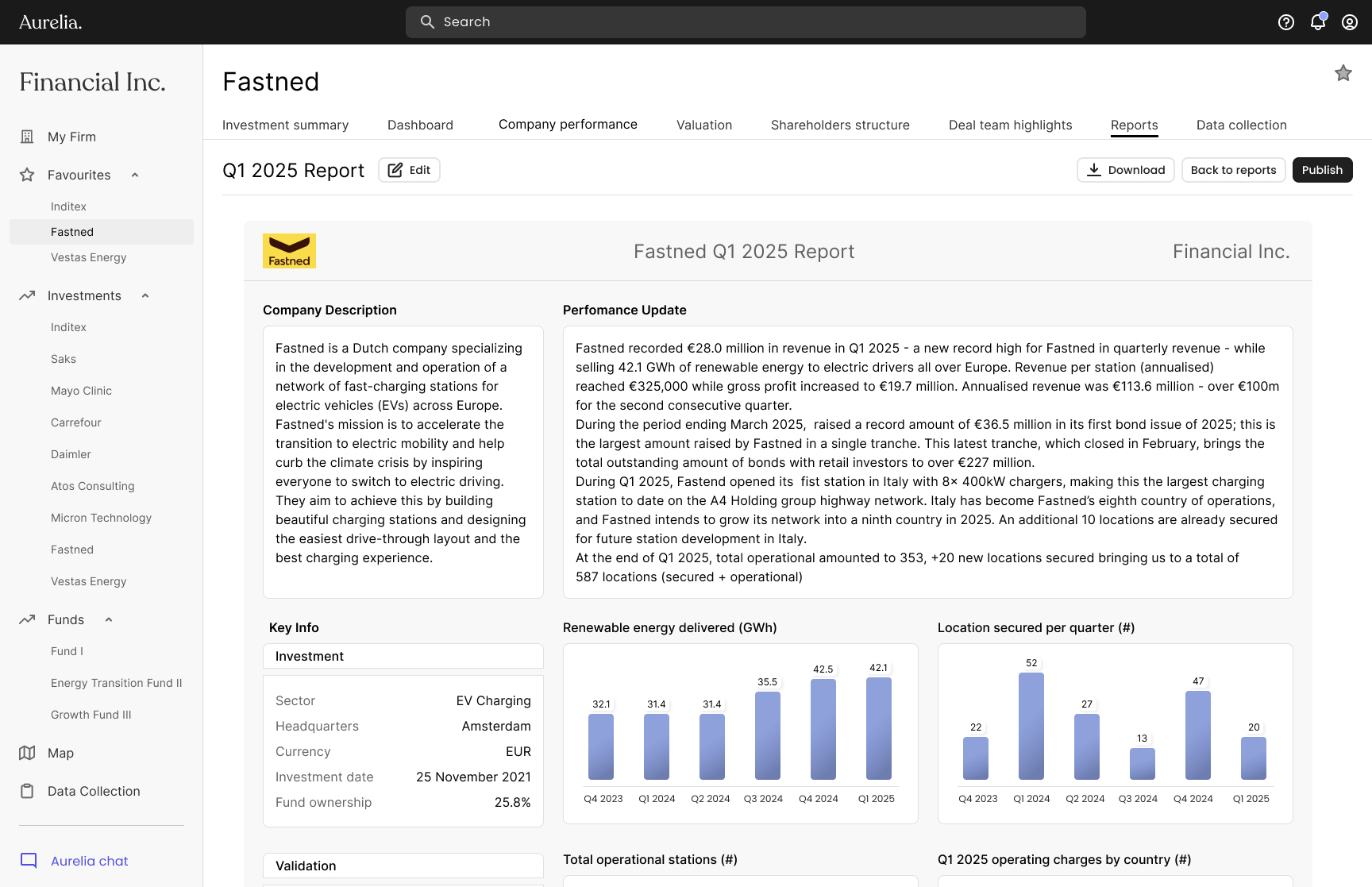Collapse the Funds section chevron
1372x887 pixels.
click(x=109, y=619)
